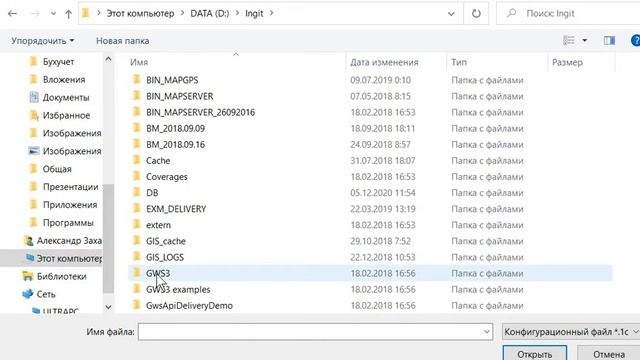The image size is (640, 360).
Task: Select the GWS3 examples folder
Action: coord(178,289)
